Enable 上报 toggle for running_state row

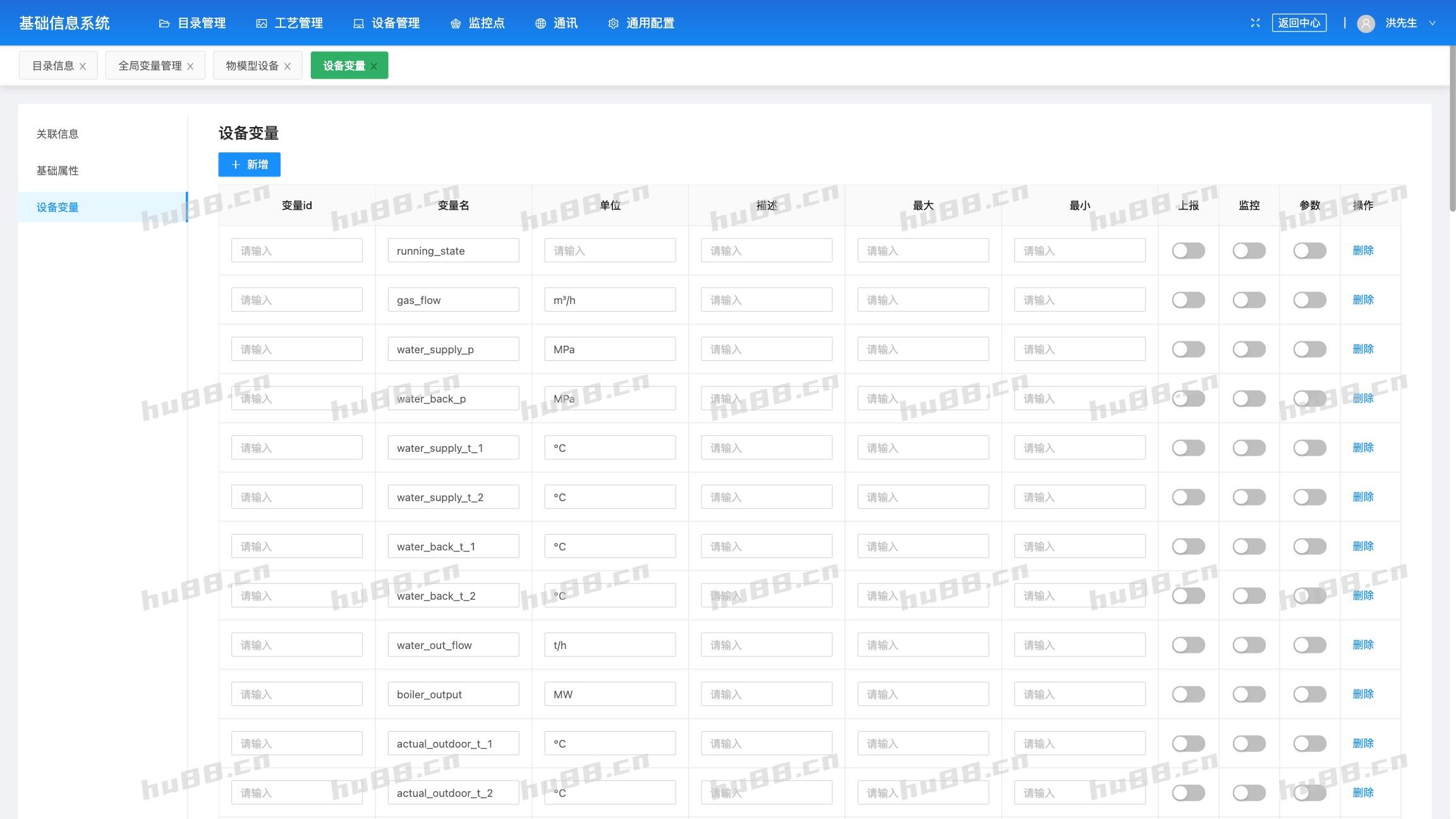click(x=1188, y=251)
